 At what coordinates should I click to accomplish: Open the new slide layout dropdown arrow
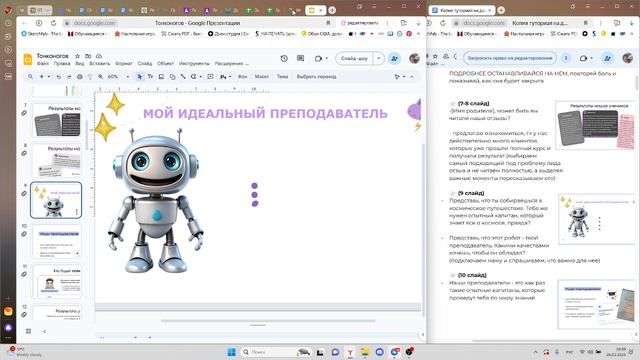click(x=49, y=76)
